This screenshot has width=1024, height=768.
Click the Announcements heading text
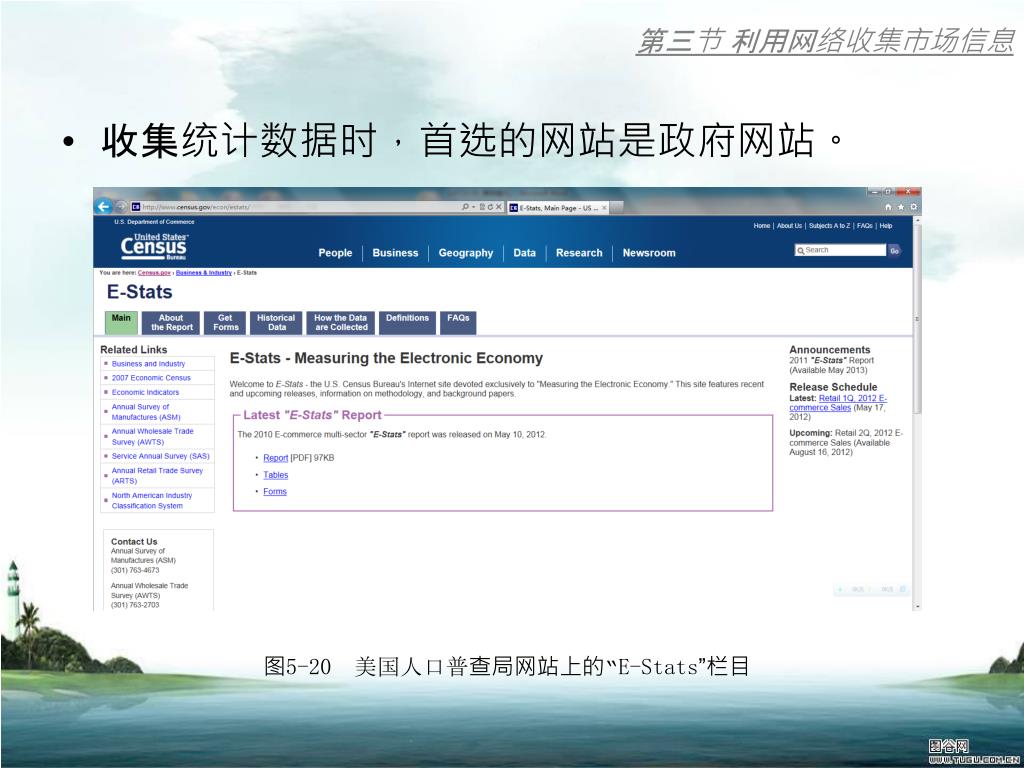pos(829,350)
